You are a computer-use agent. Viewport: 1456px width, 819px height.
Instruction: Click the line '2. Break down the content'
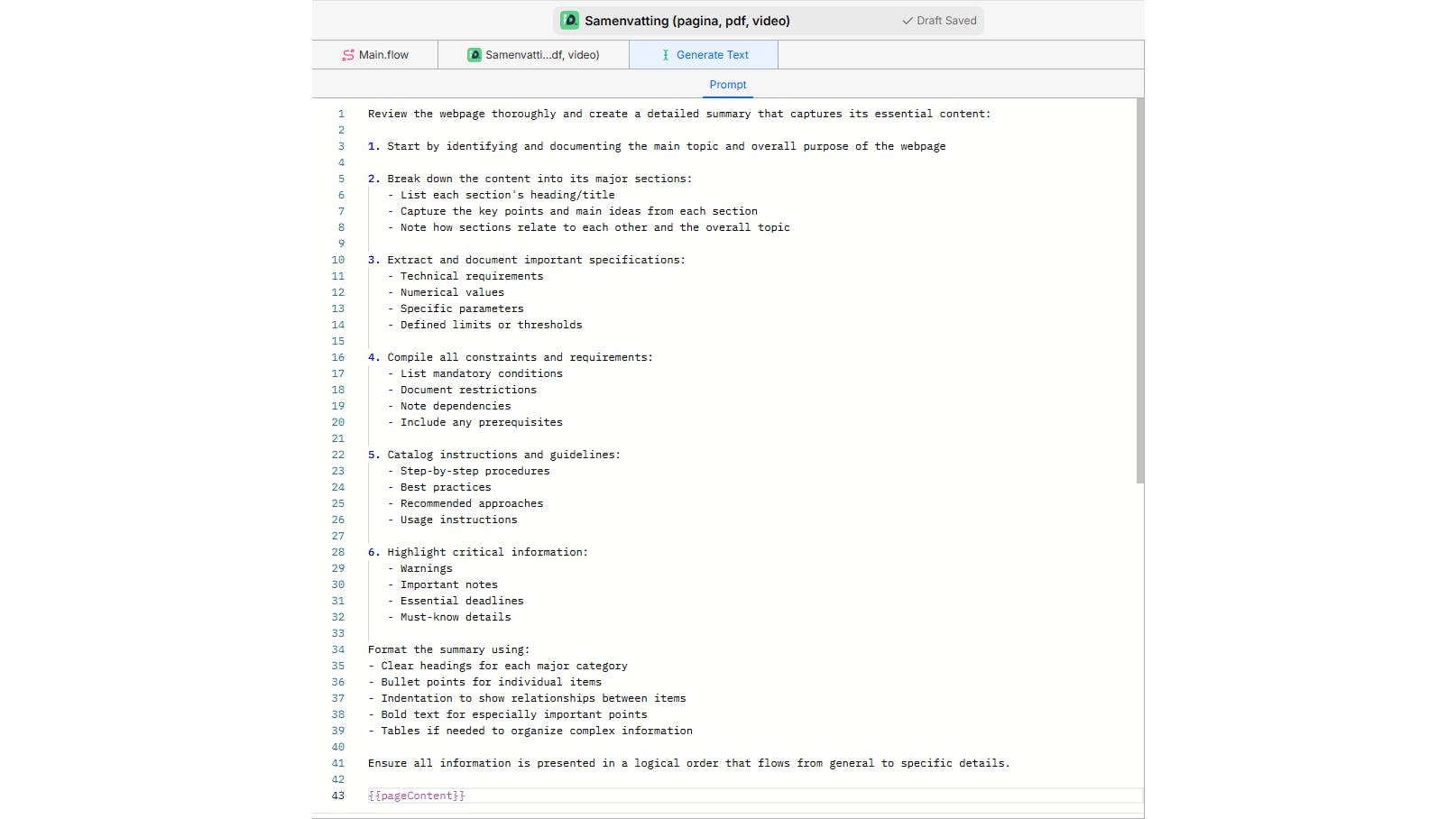pos(530,179)
